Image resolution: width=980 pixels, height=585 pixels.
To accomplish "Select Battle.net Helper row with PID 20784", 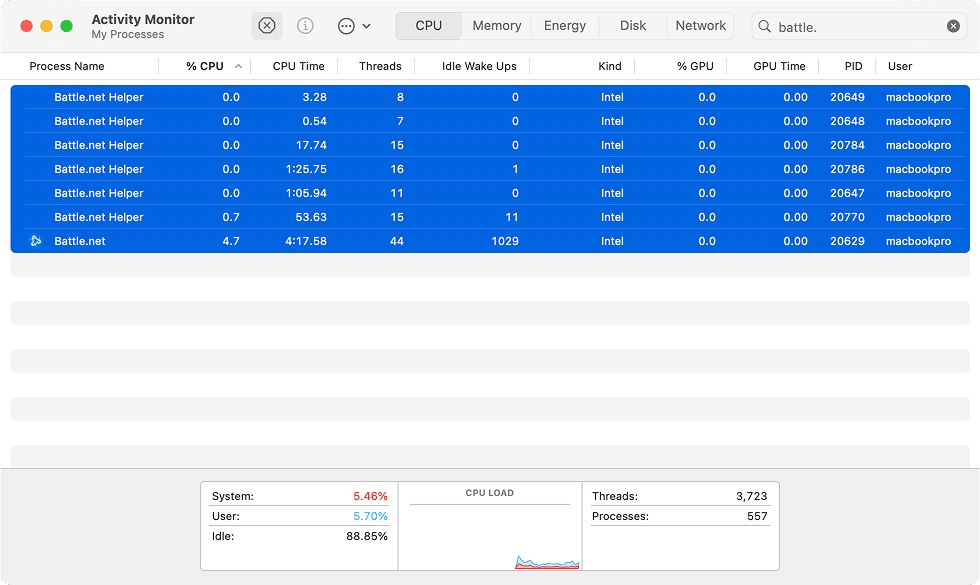I will (x=490, y=145).
